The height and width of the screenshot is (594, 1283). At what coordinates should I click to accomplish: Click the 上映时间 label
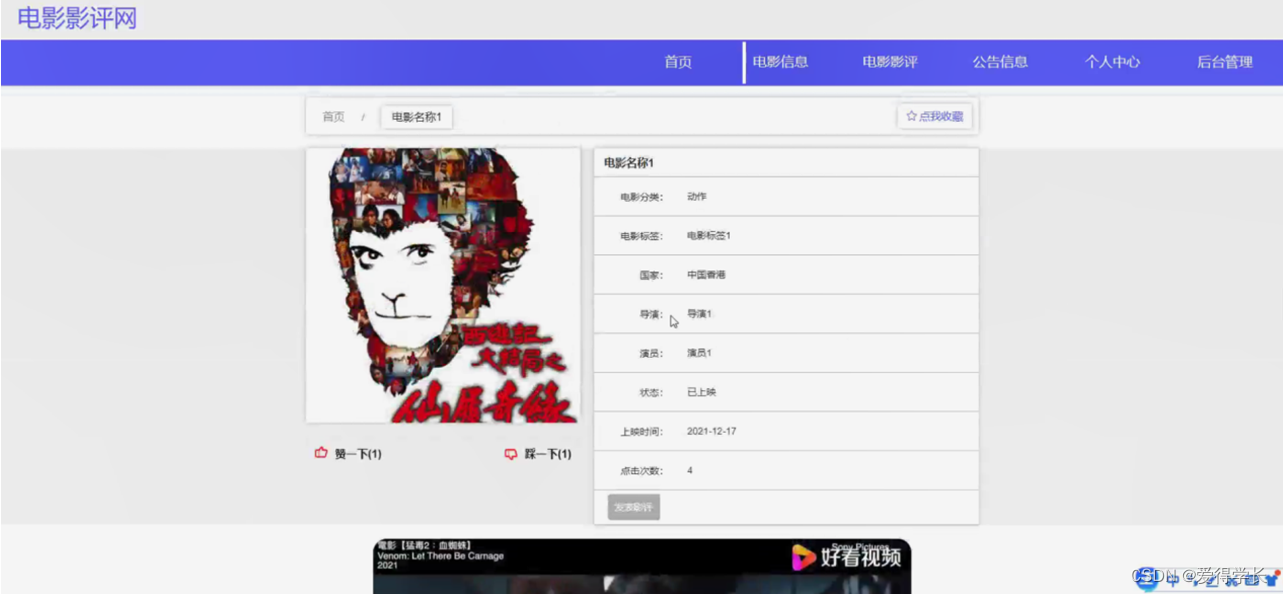coord(641,432)
